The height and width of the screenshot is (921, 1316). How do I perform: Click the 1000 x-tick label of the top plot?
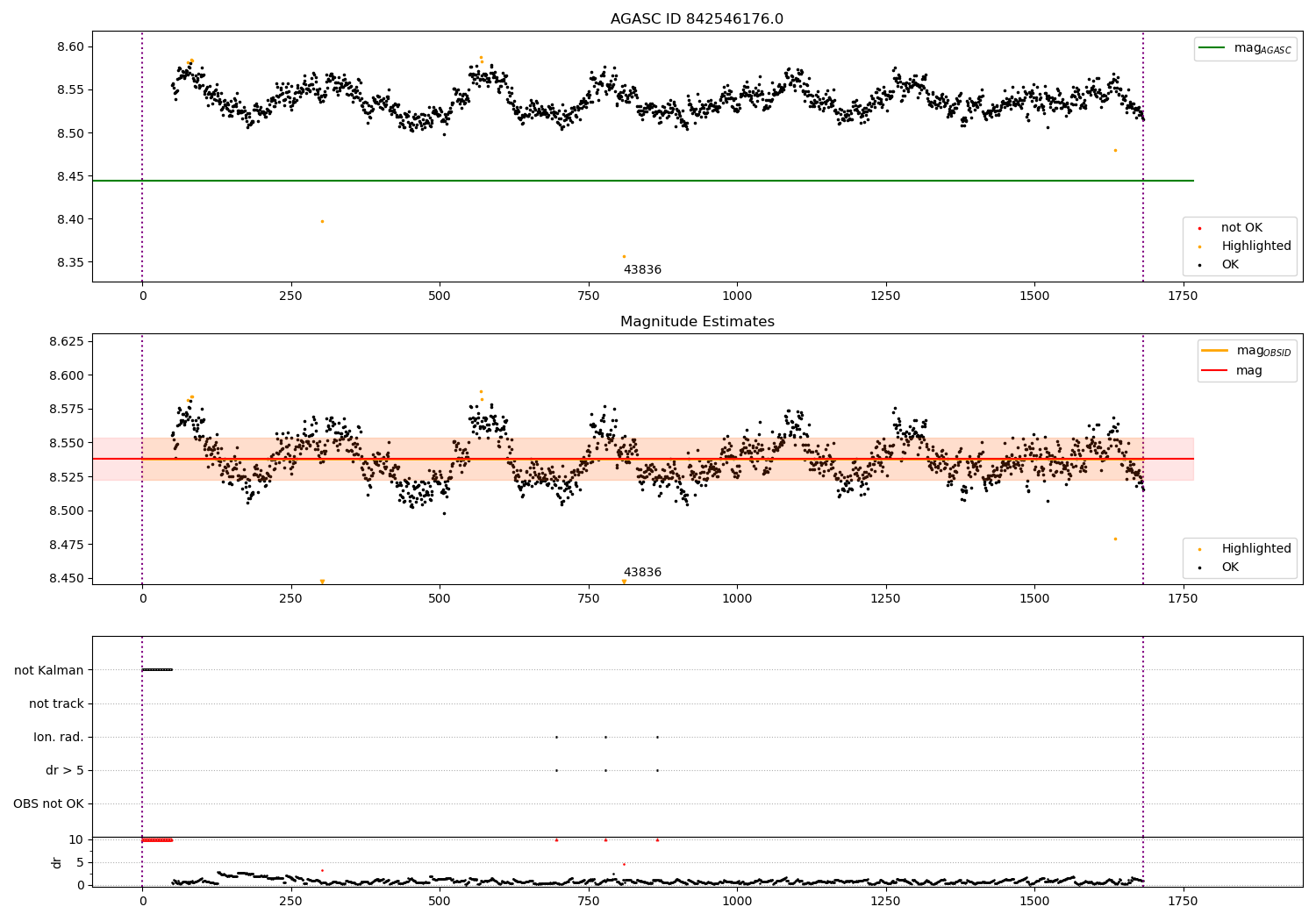[737, 296]
